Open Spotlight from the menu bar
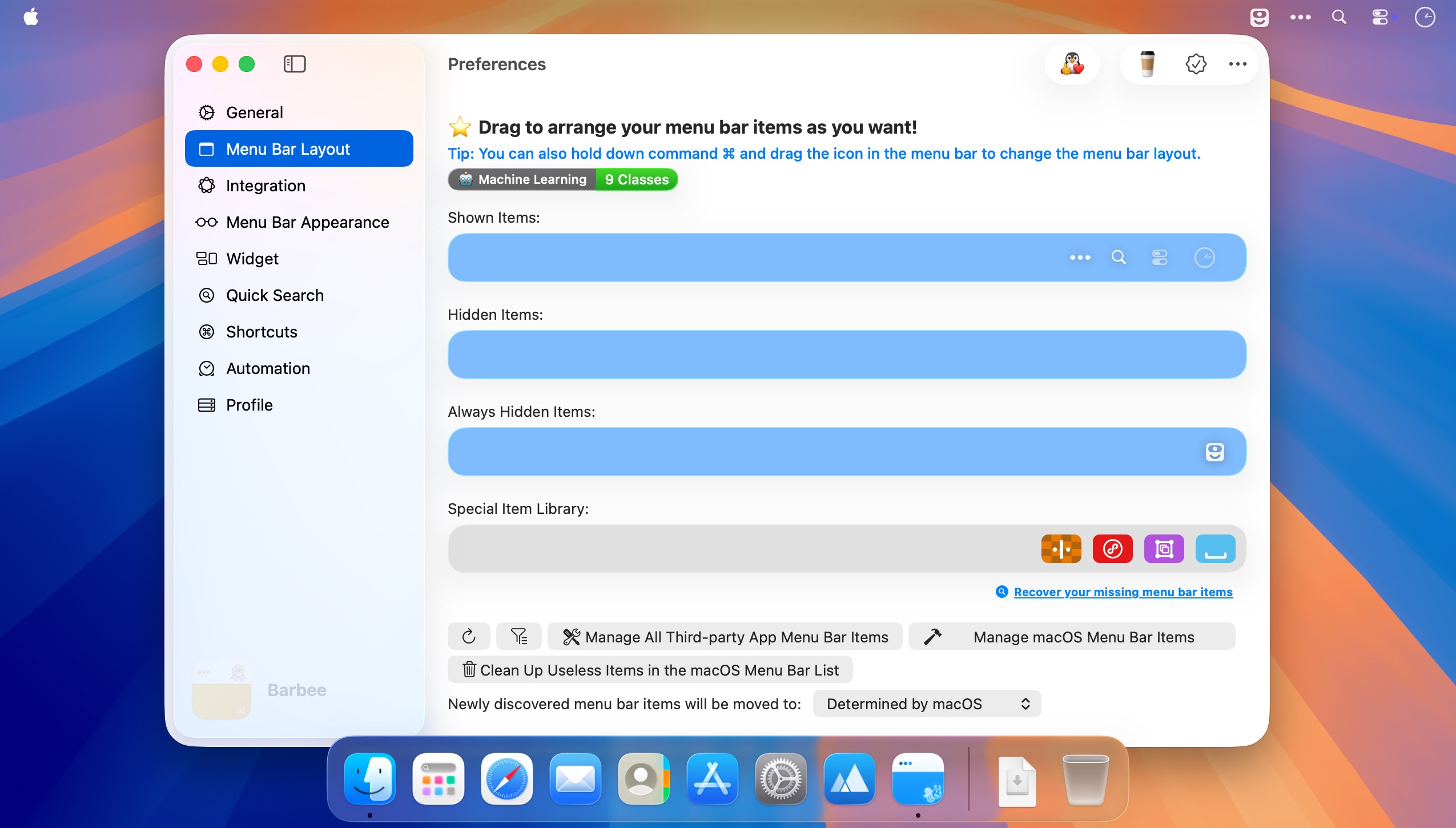 (1339, 17)
